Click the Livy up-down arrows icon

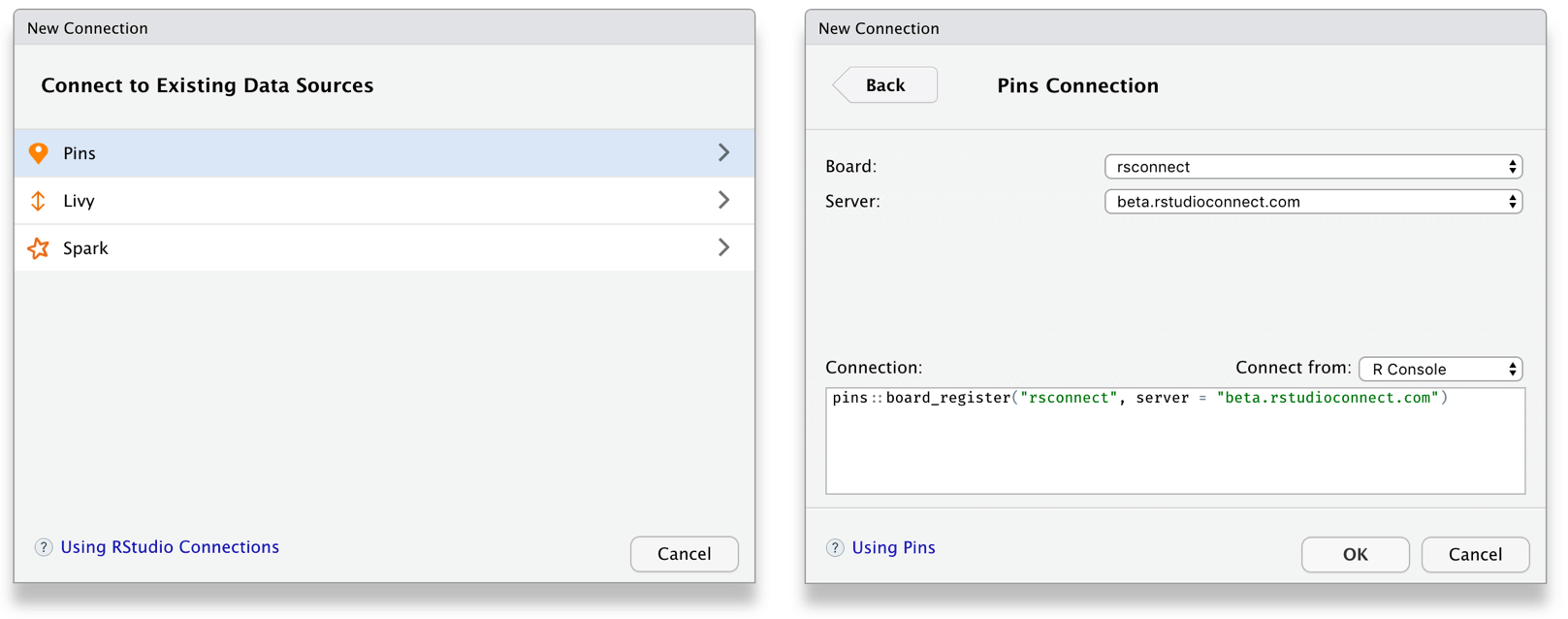tap(38, 201)
